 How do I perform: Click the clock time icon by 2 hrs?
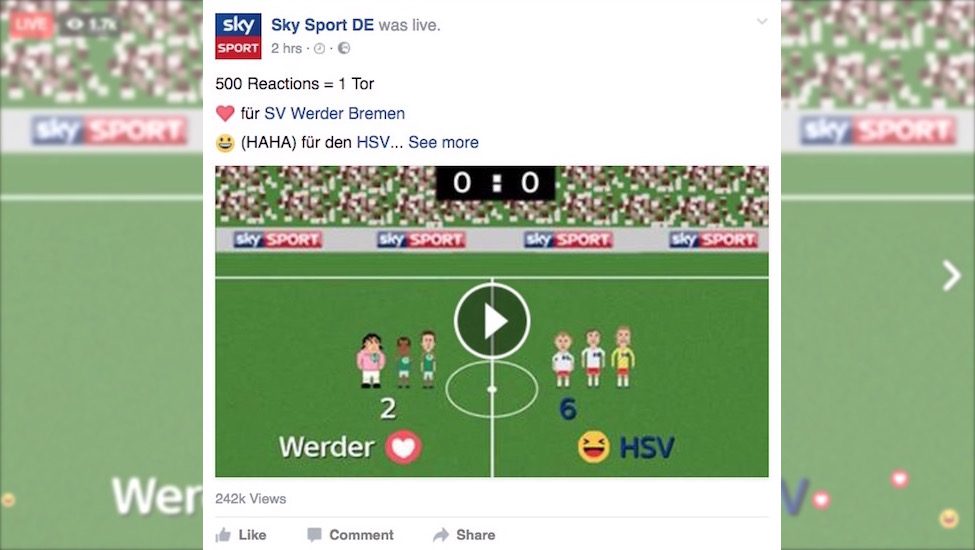click(x=320, y=48)
